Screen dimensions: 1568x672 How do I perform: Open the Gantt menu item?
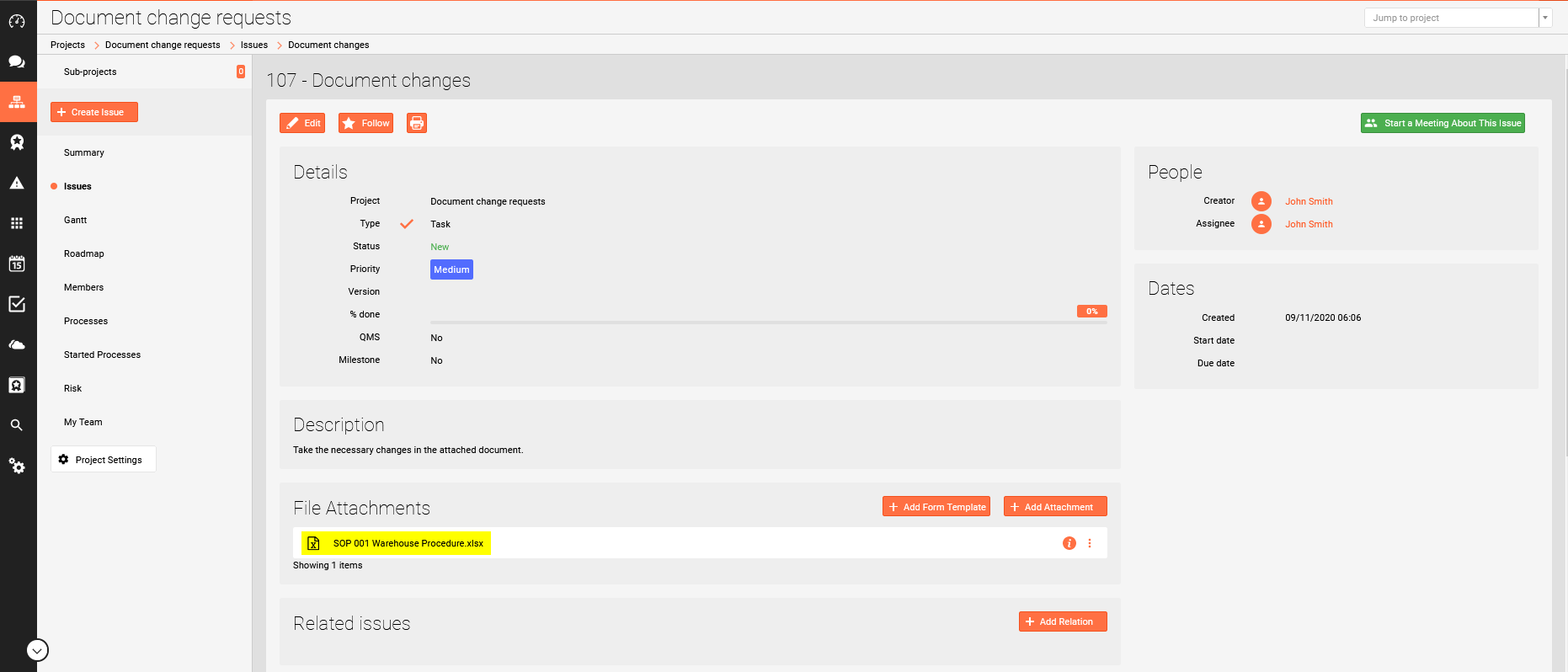coord(76,220)
